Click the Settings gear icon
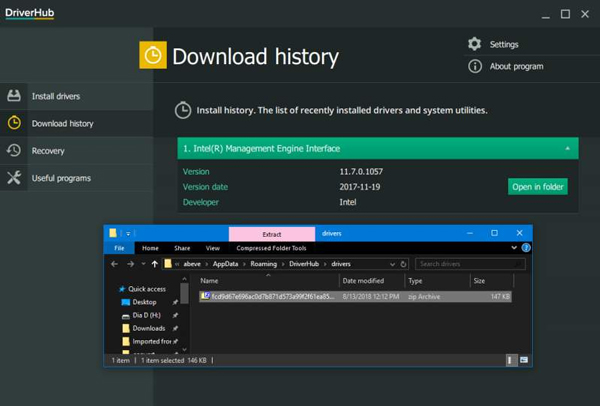The height and width of the screenshot is (406, 600). coord(474,44)
